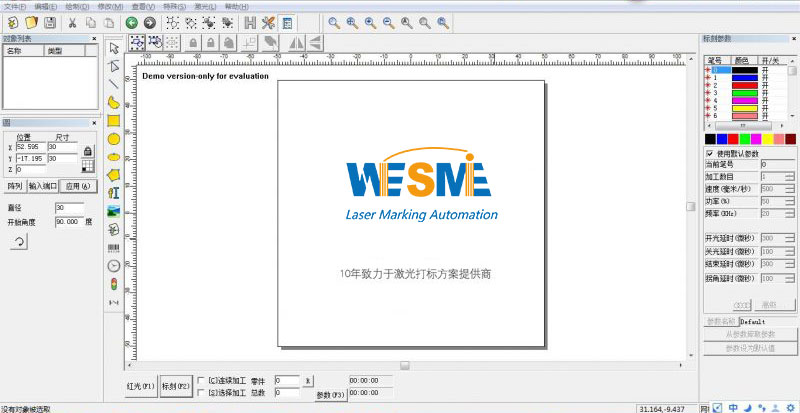Open the 激光 menu

tap(206, 6)
